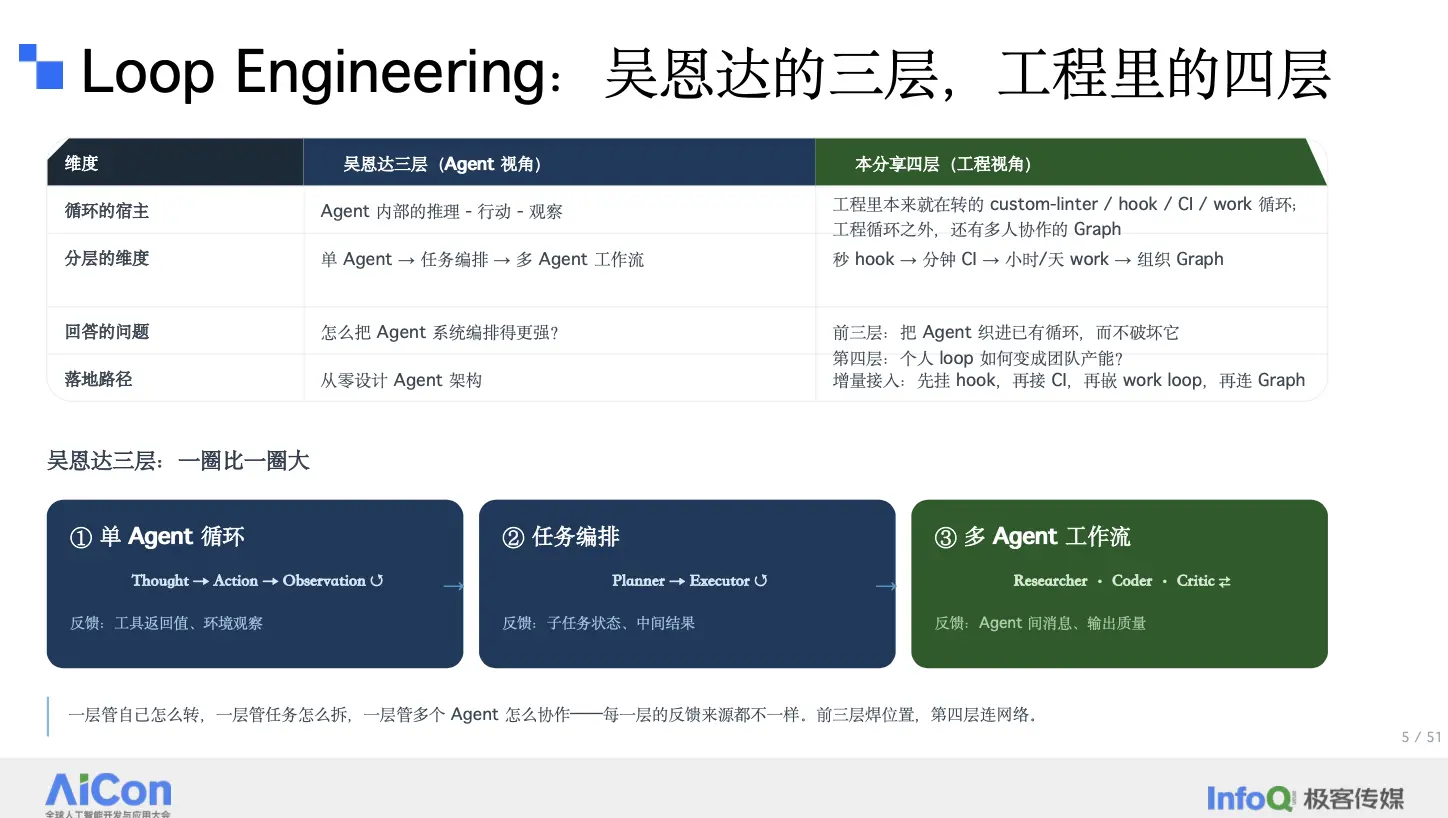Click the blue square logo beside the title
Screen dimensions: 1448x818
click(x=41, y=66)
